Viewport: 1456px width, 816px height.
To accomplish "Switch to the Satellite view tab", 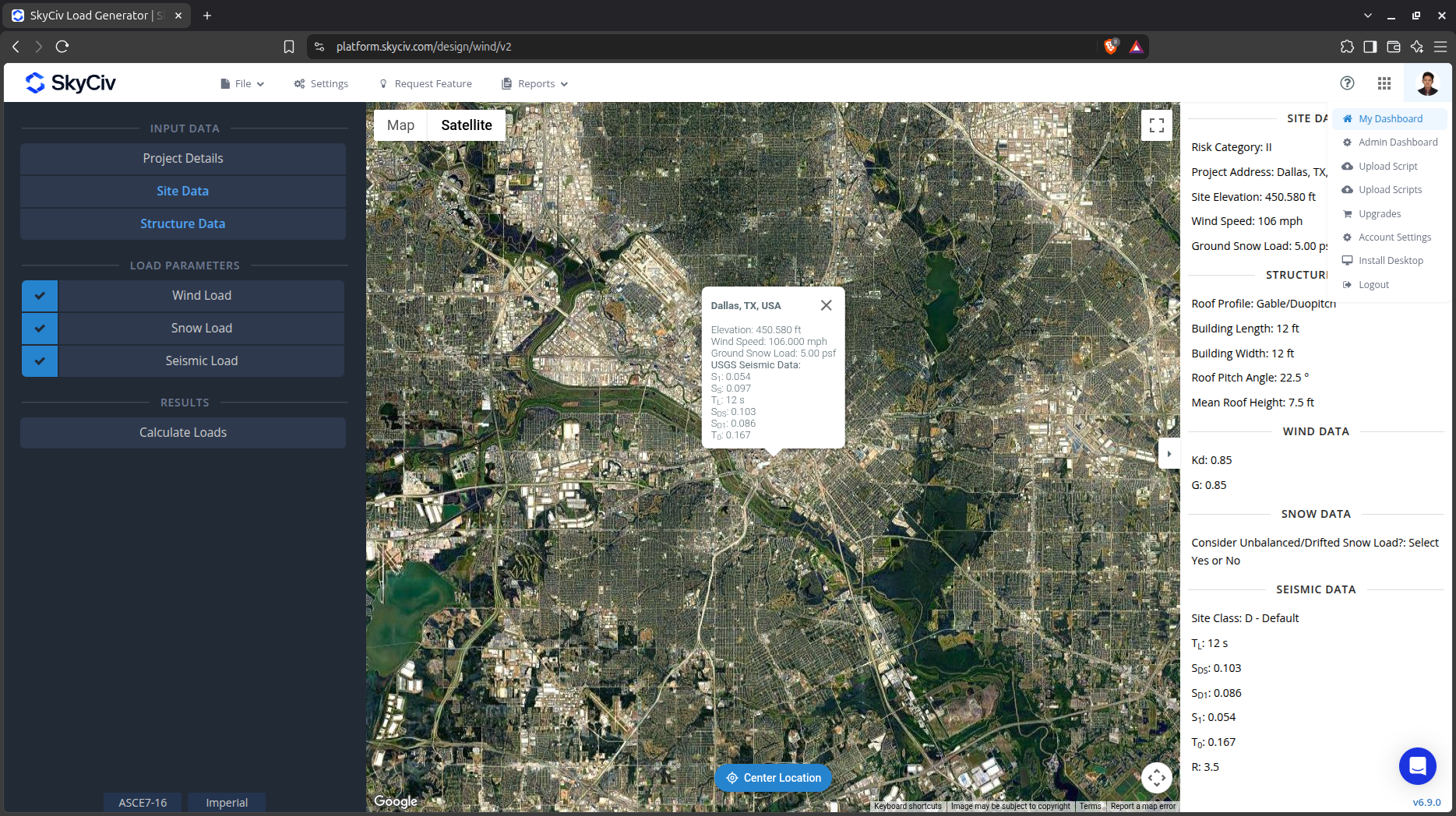I will point(467,125).
